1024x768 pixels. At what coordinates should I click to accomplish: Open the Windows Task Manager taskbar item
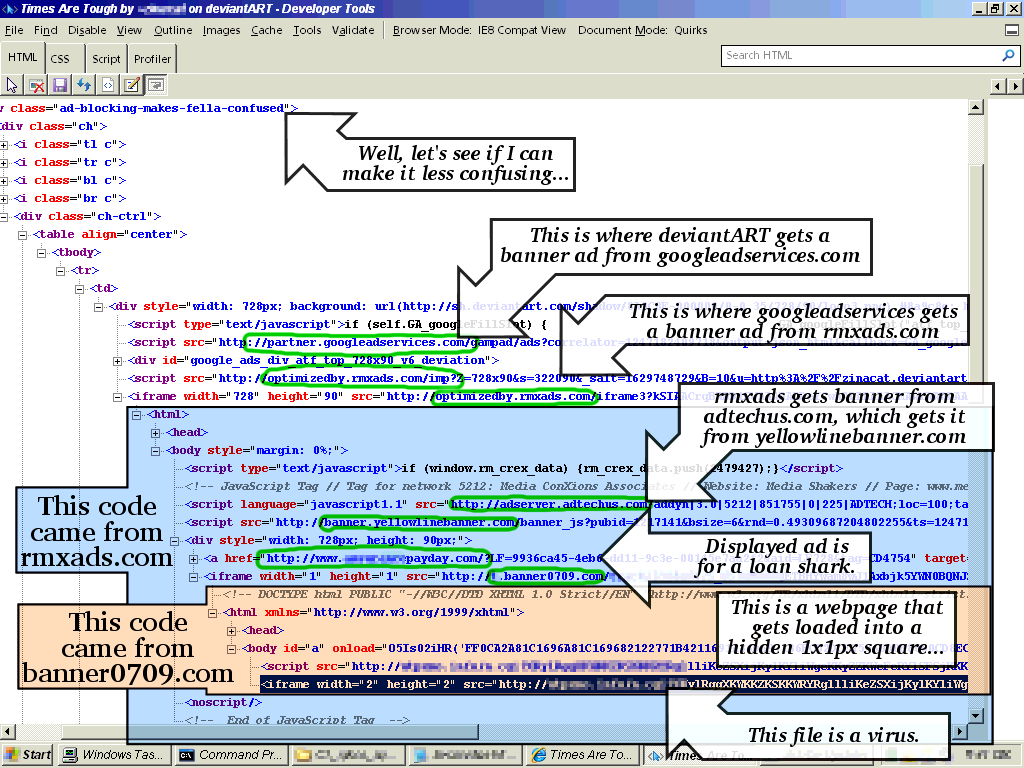(x=115, y=755)
